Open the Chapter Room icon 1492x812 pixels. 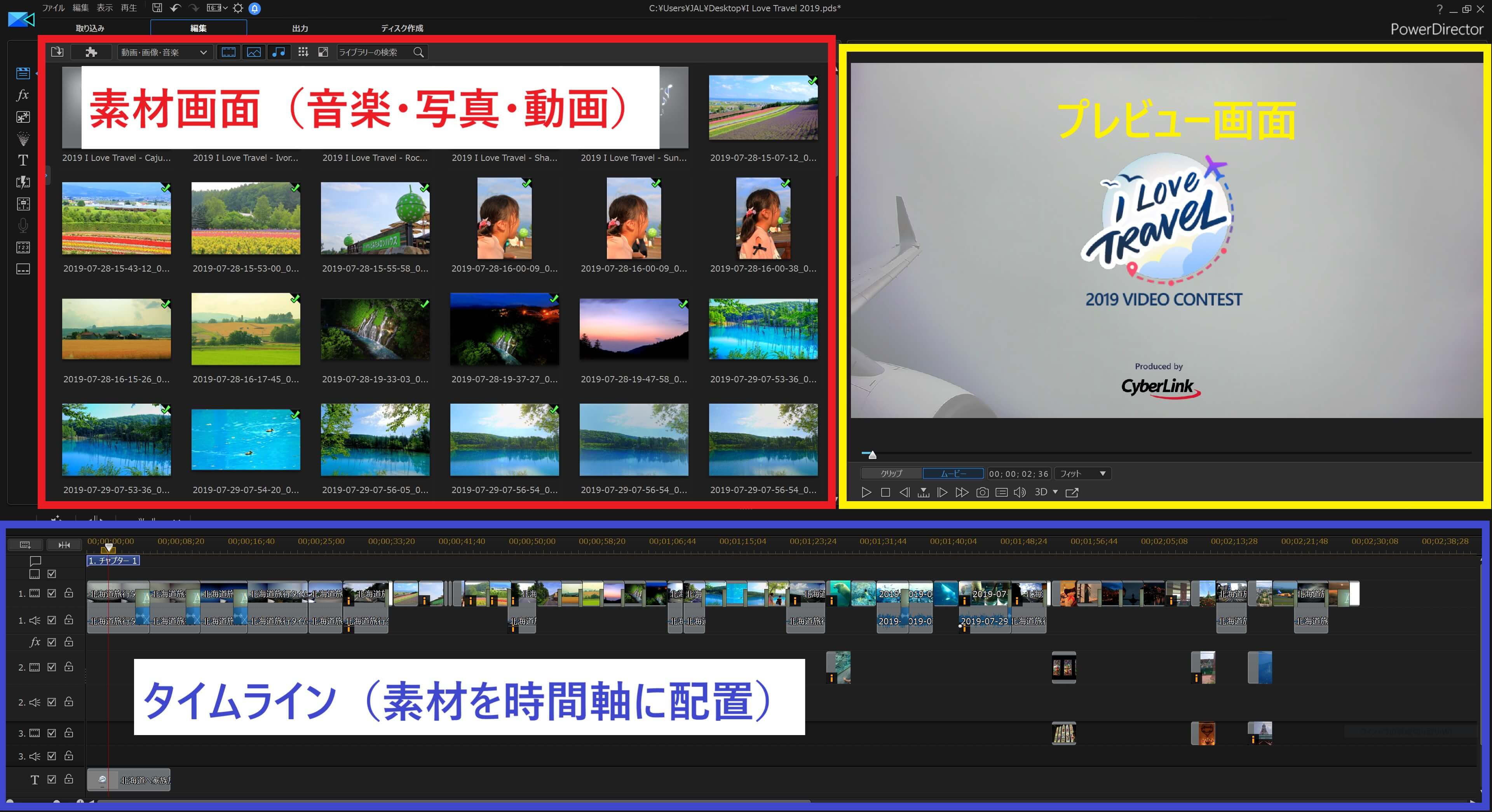(x=23, y=247)
